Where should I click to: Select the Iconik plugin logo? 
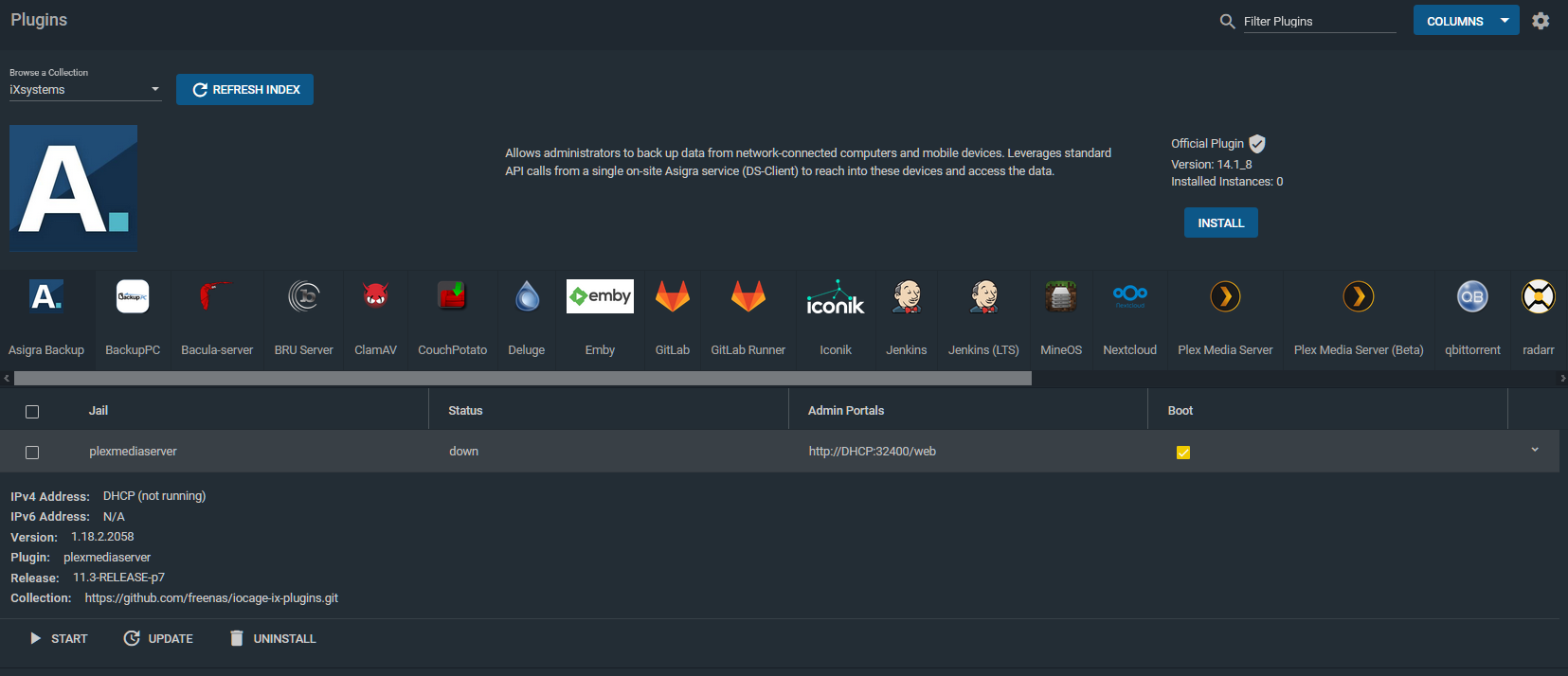836,296
